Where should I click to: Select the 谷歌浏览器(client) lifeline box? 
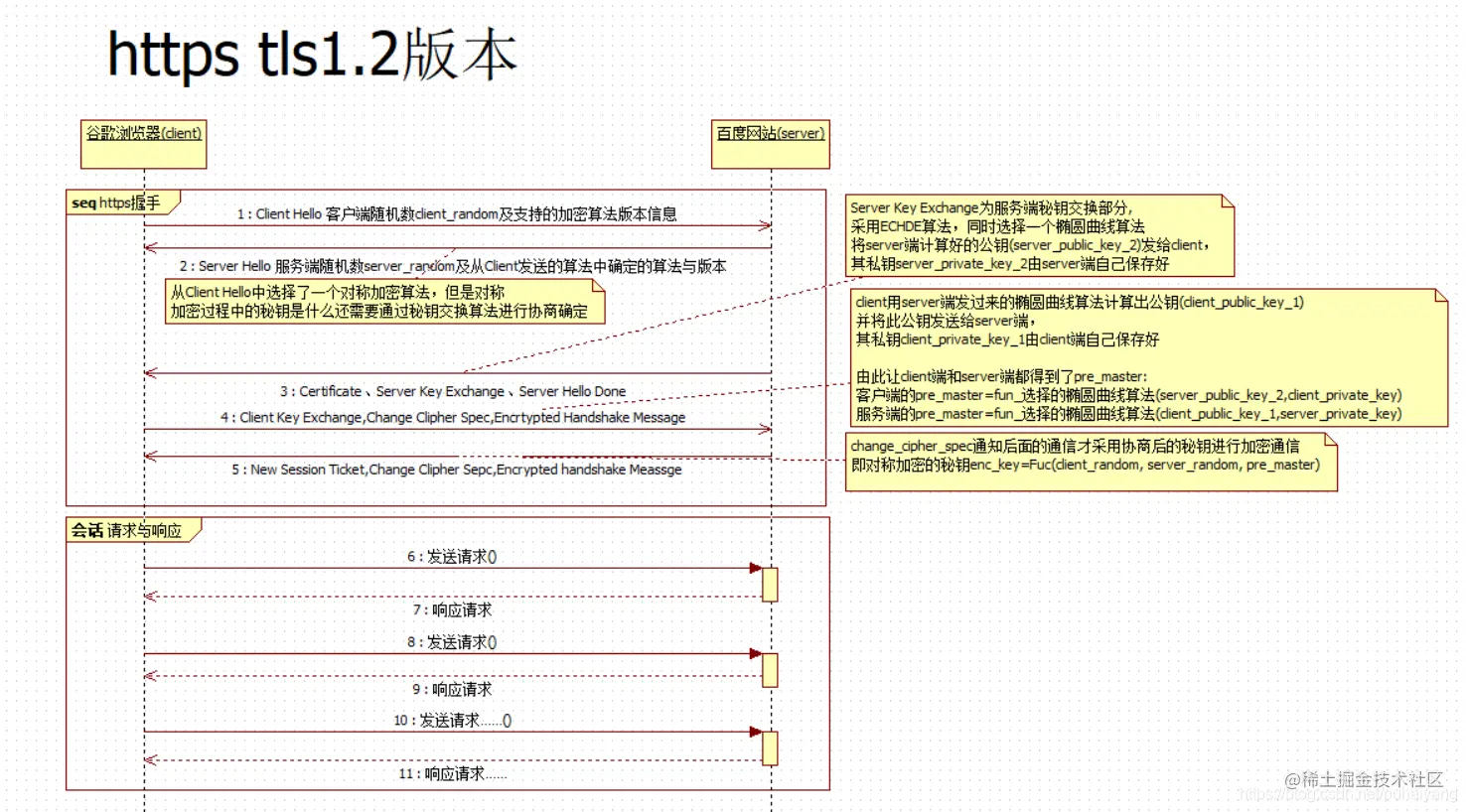click(144, 144)
